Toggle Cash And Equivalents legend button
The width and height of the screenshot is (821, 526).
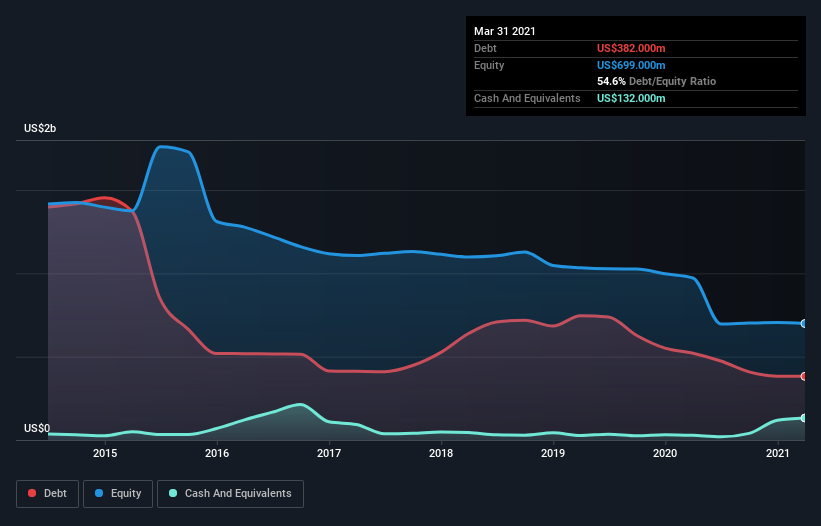[x=230, y=494]
